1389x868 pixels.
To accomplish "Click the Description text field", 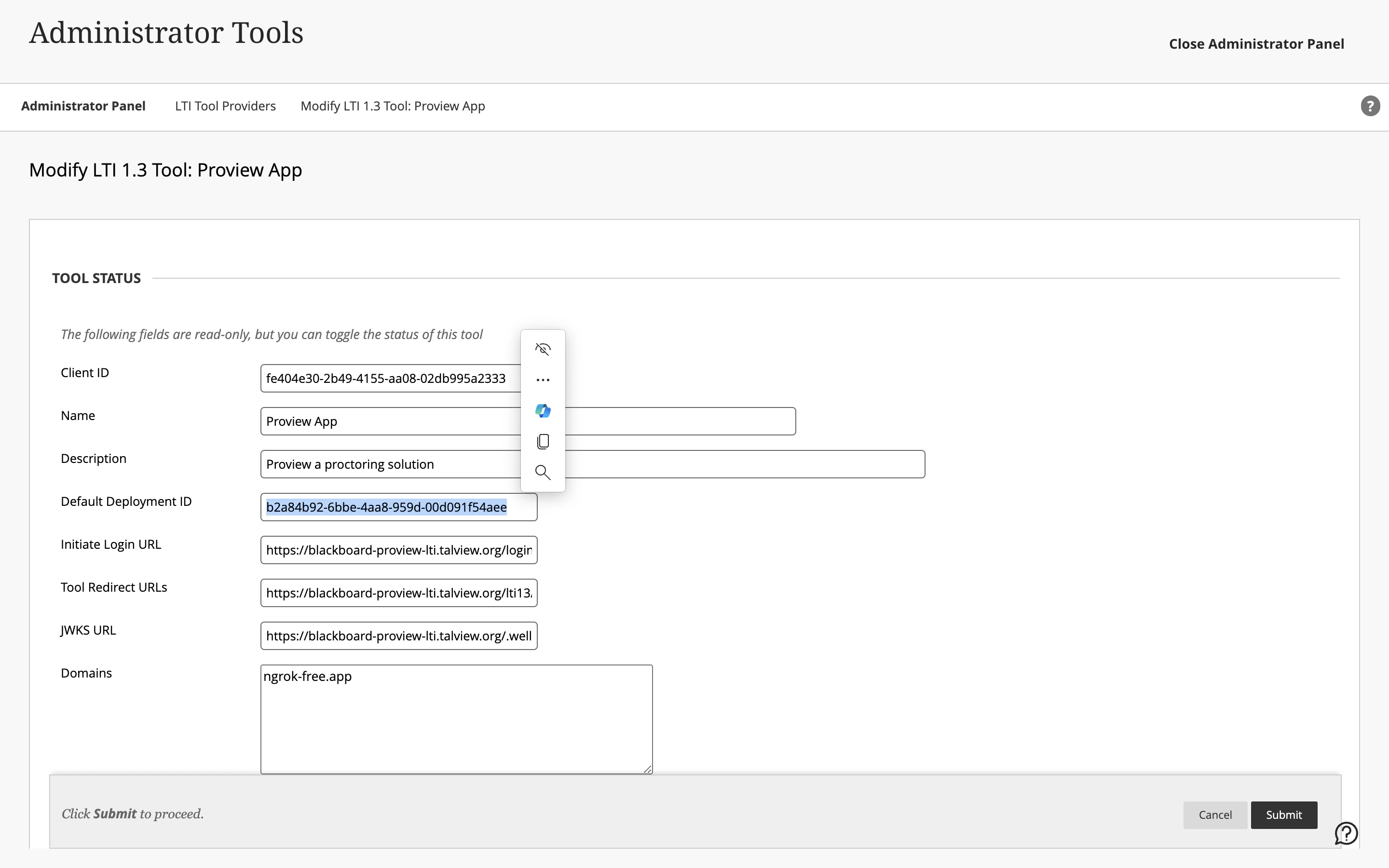I will coord(390,464).
